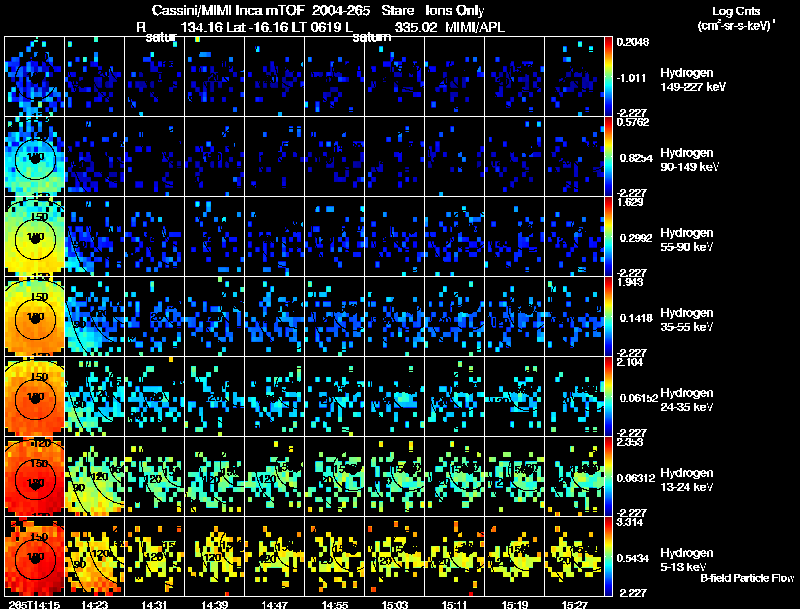The height and width of the screenshot is (609, 800).
Task: Click the colorbar value "-1.011"
Action: coord(632,78)
